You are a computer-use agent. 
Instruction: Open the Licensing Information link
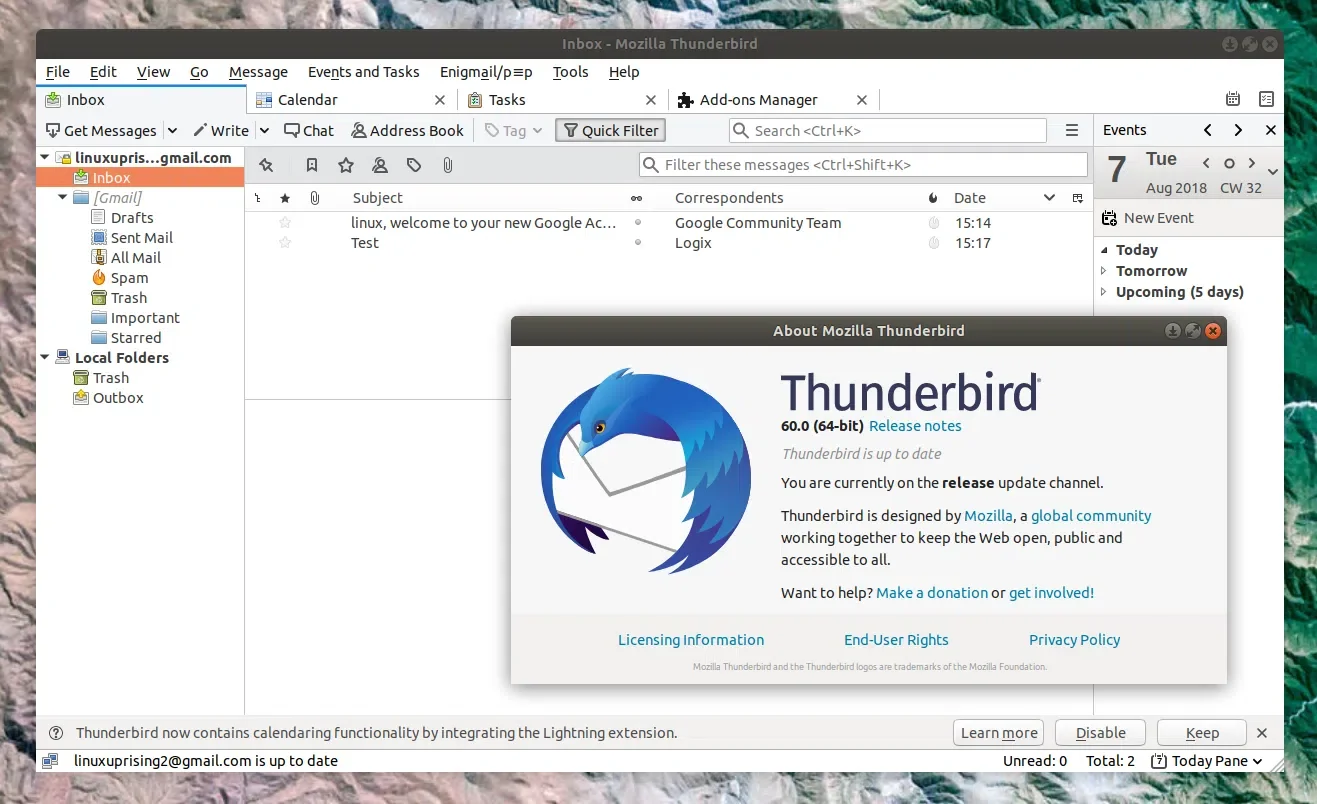691,640
